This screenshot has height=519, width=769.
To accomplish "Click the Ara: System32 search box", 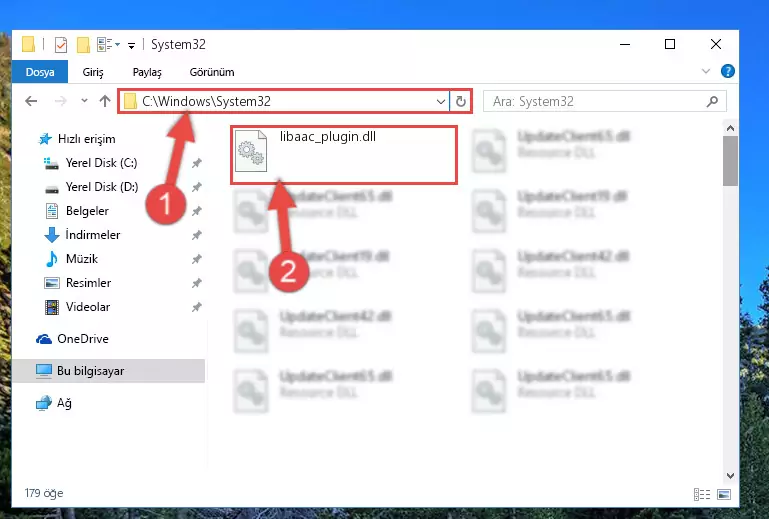I will [x=604, y=101].
